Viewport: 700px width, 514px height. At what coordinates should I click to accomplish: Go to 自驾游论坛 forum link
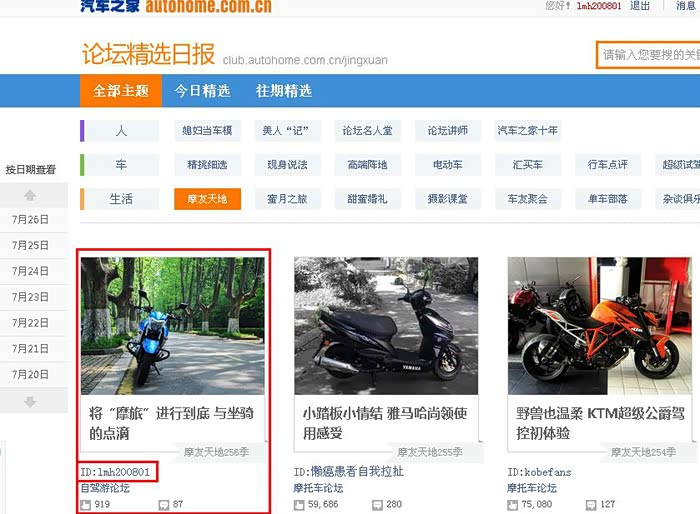click(x=105, y=488)
